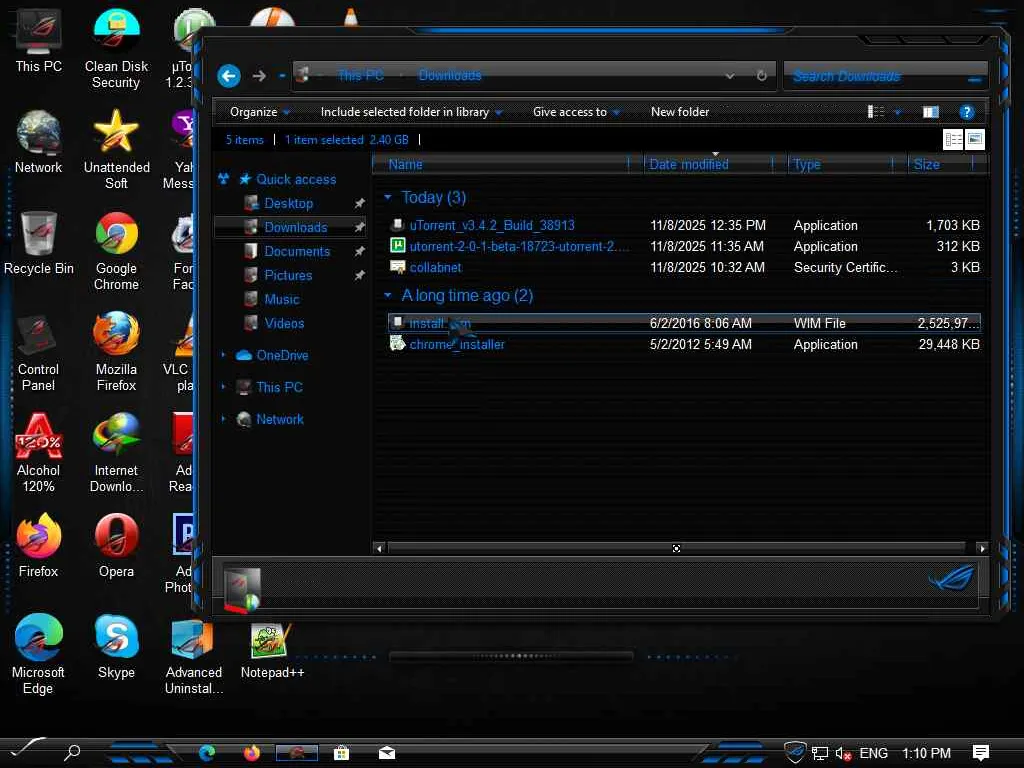Open Clean Disk Security desktop icon

tap(116, 49)
